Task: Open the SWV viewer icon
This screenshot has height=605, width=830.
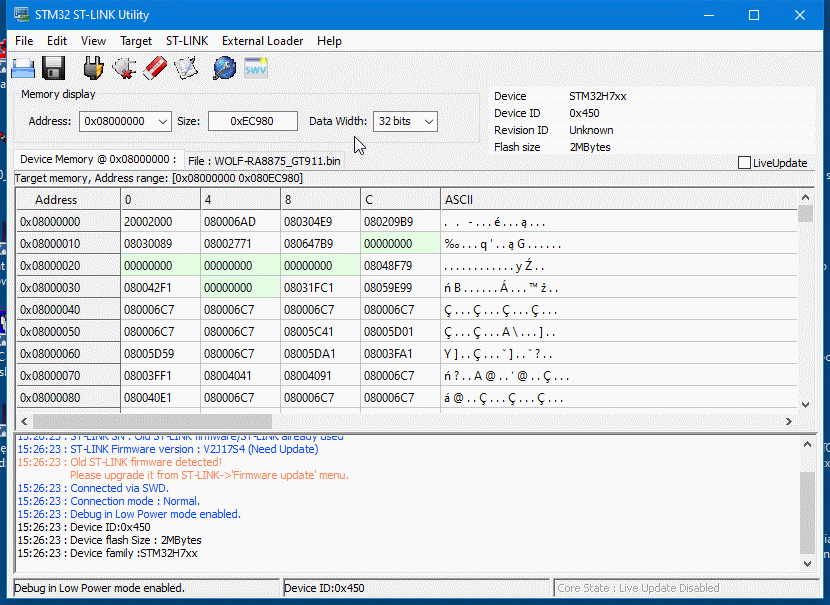Action: tap(256, 68)
